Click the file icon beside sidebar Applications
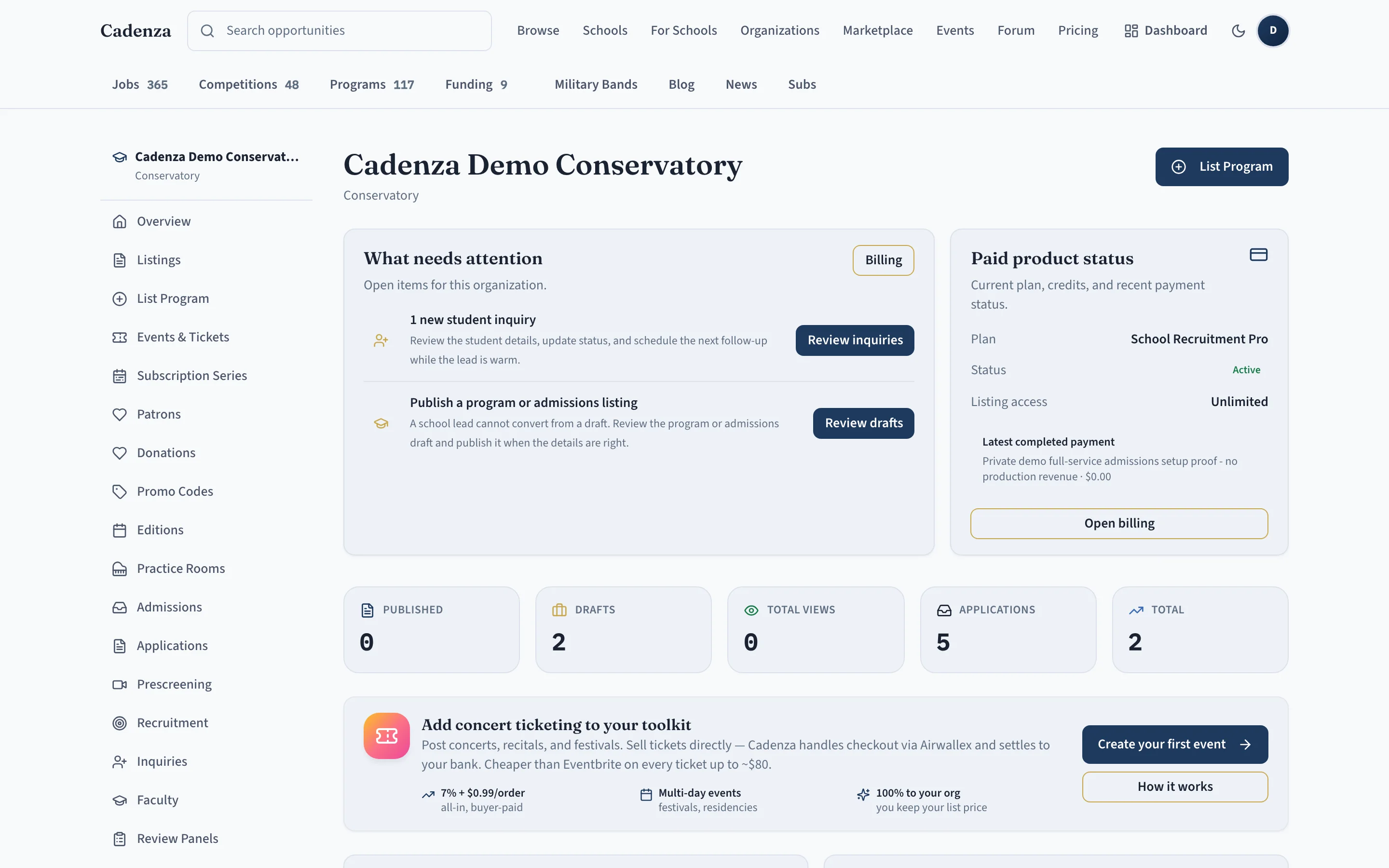This screenshot has width=1389, height=868. click(x=120, y=646)
